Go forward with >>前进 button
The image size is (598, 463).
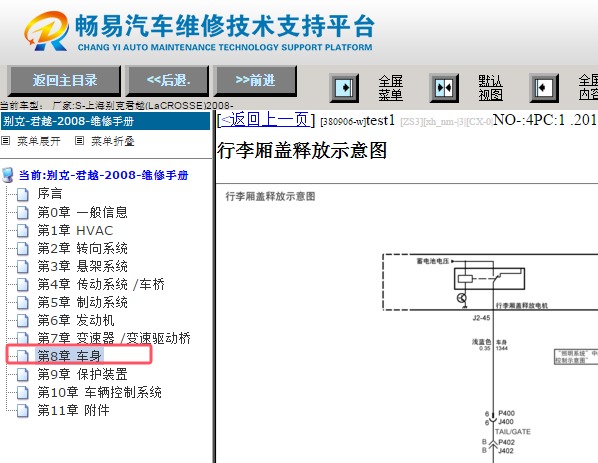pyautogui.click(x=255, y=80)
